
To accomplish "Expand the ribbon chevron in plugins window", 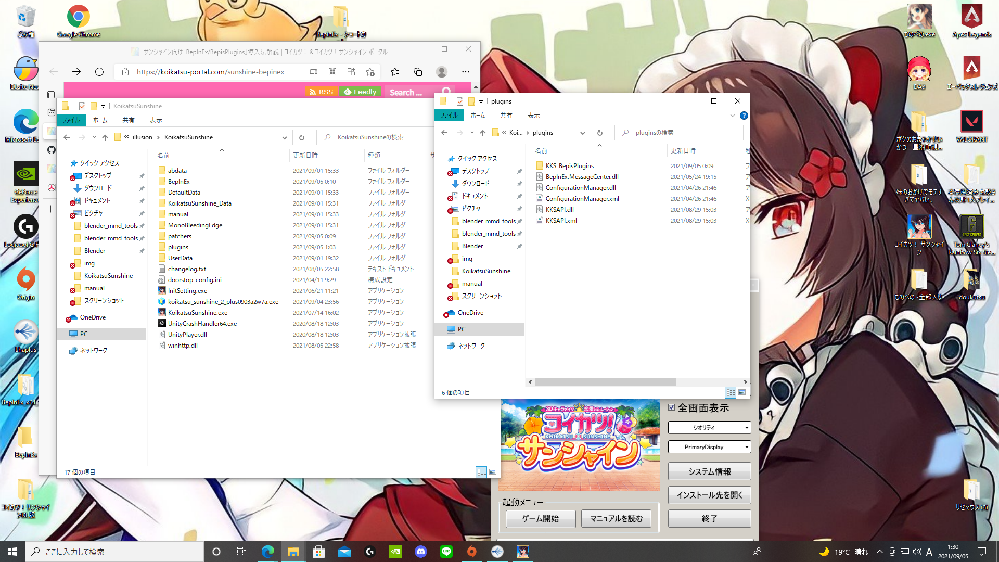I will tap(732, 115).
